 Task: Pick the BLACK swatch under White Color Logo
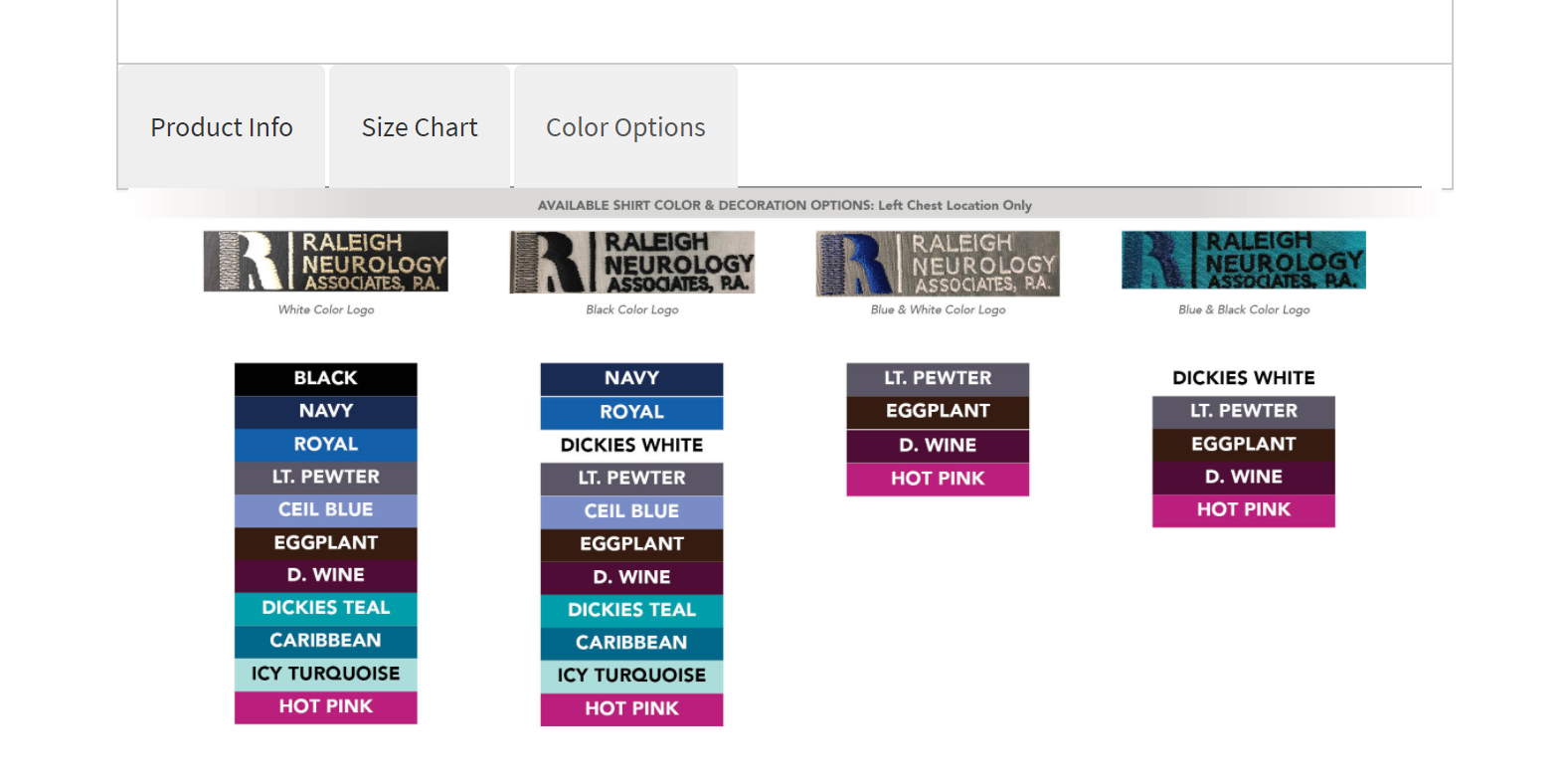point(326,379)
